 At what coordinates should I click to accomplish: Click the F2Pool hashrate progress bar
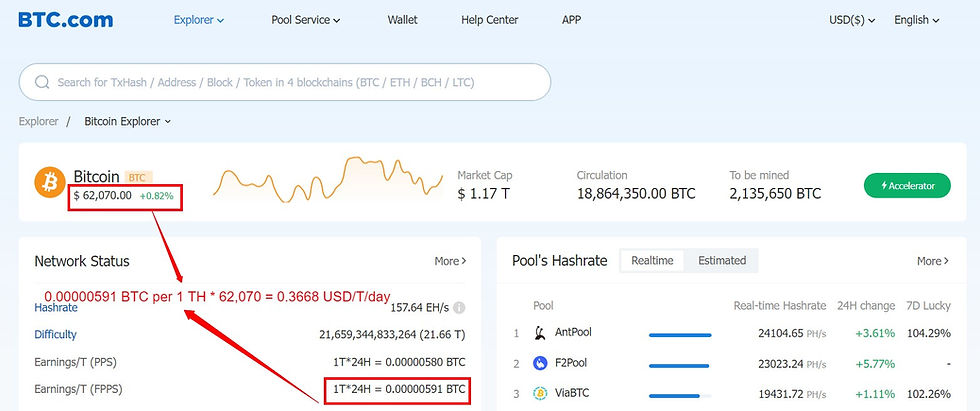click(x=680, y=365)
